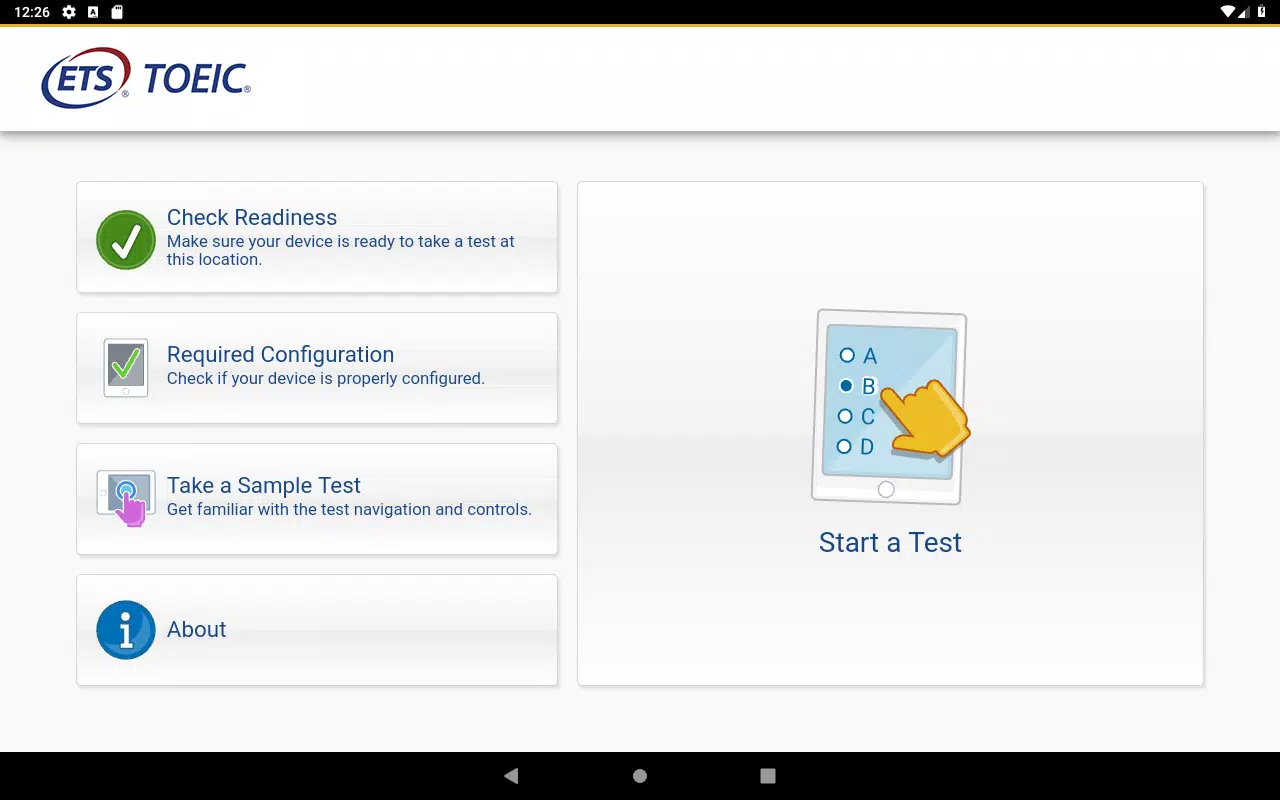The height and width of the screenshot is (800, 1280).
Task: Click the Take a Sample Test title
Action: [x=264, y=486]
